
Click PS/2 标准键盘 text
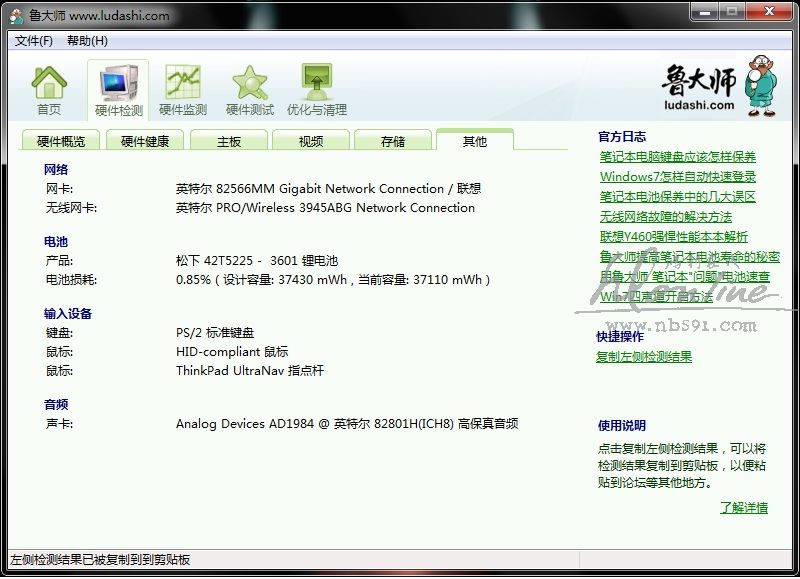215,333
